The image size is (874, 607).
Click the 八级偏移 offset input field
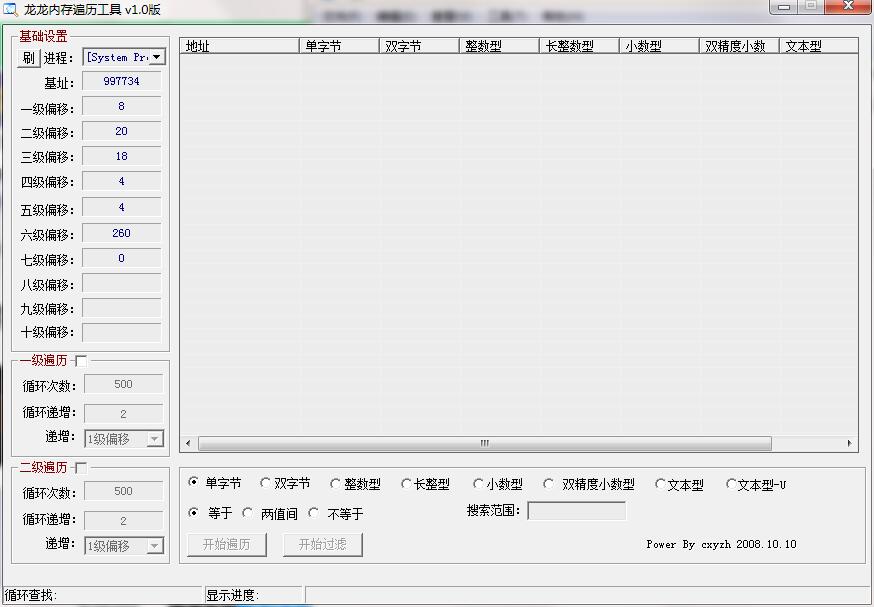pos(120,284)
